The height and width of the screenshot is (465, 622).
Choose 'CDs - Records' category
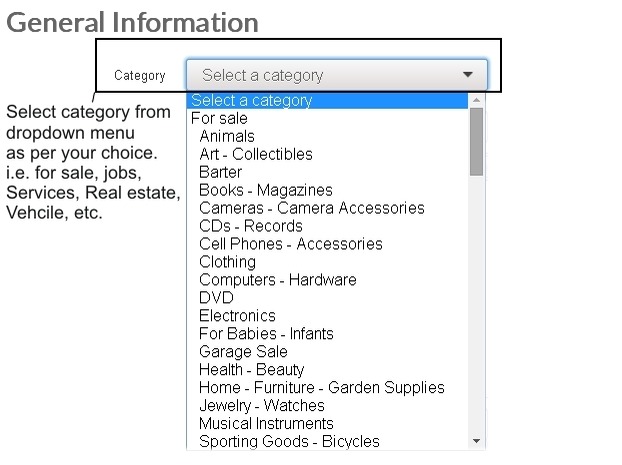pyautogui.click(x=250, y=226)
